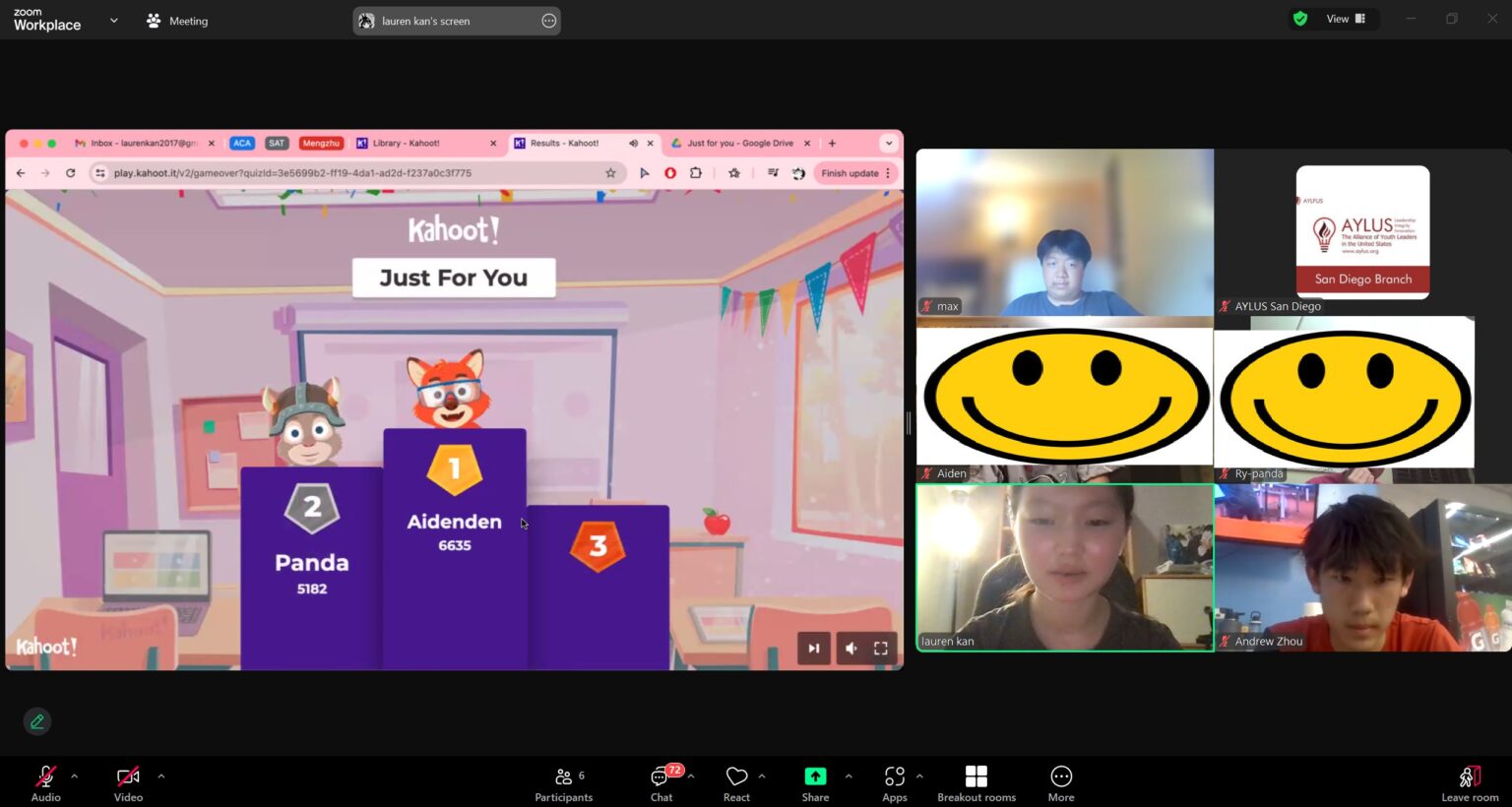Image resolution: width=1512 pixels, height=807 pixels.
Task: Expand chat options arrow
Action: (691, 776)
